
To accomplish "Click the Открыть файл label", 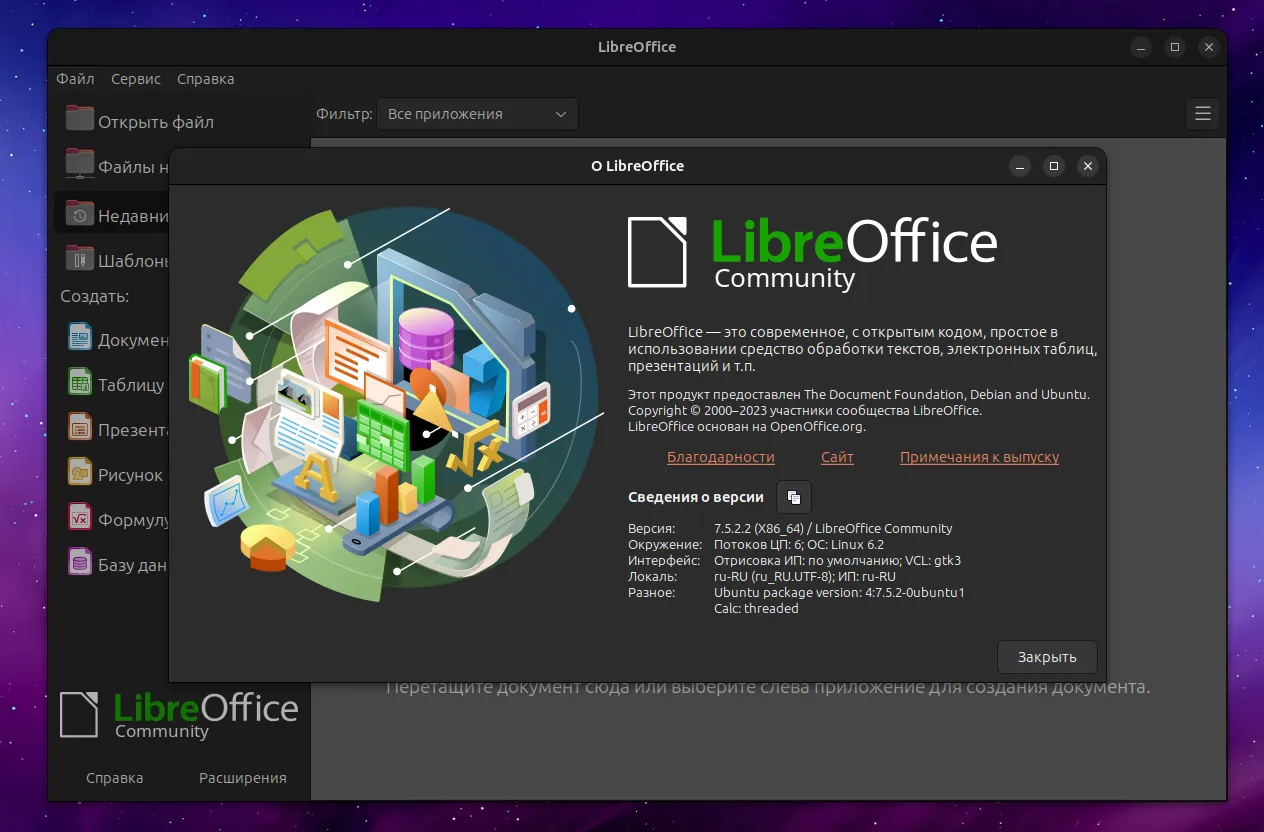I will [156, 122].
